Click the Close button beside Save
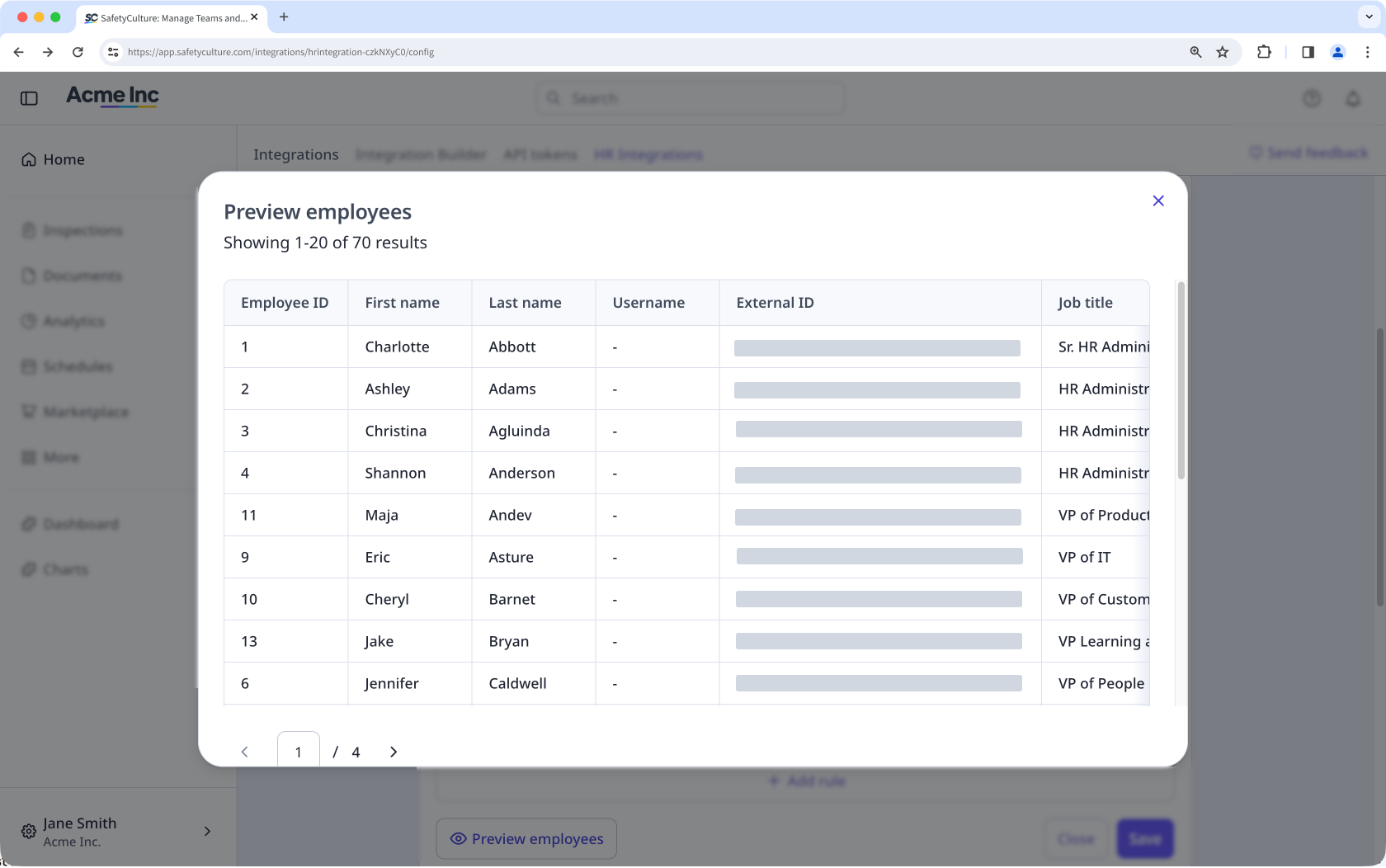 (1076, 838)
